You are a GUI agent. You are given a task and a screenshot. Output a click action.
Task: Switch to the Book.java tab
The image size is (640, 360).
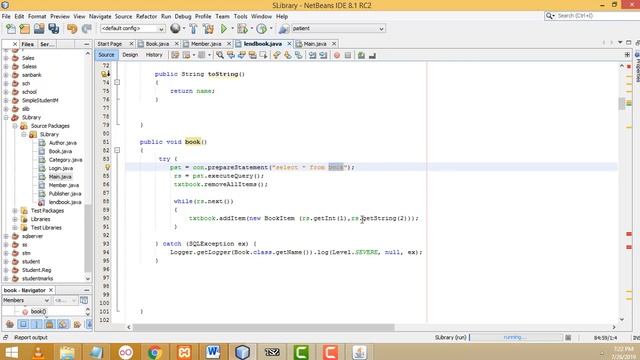(x=157, y=44)
